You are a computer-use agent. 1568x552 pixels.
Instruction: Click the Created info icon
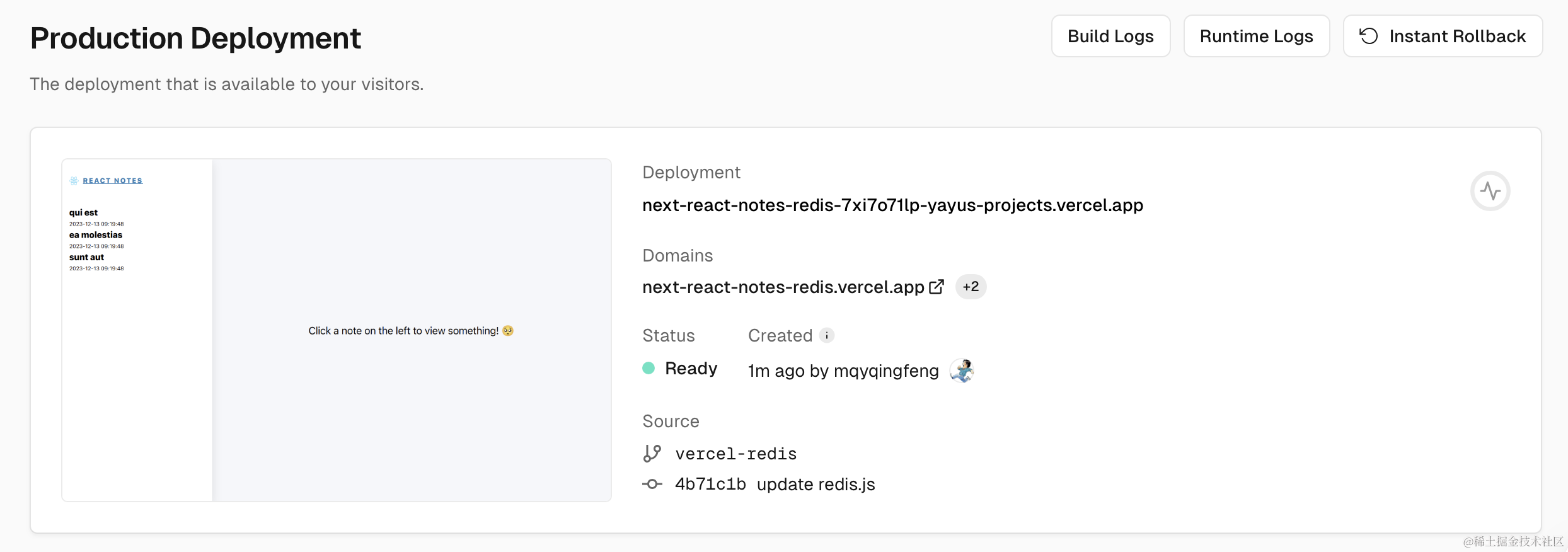(827, 335)
